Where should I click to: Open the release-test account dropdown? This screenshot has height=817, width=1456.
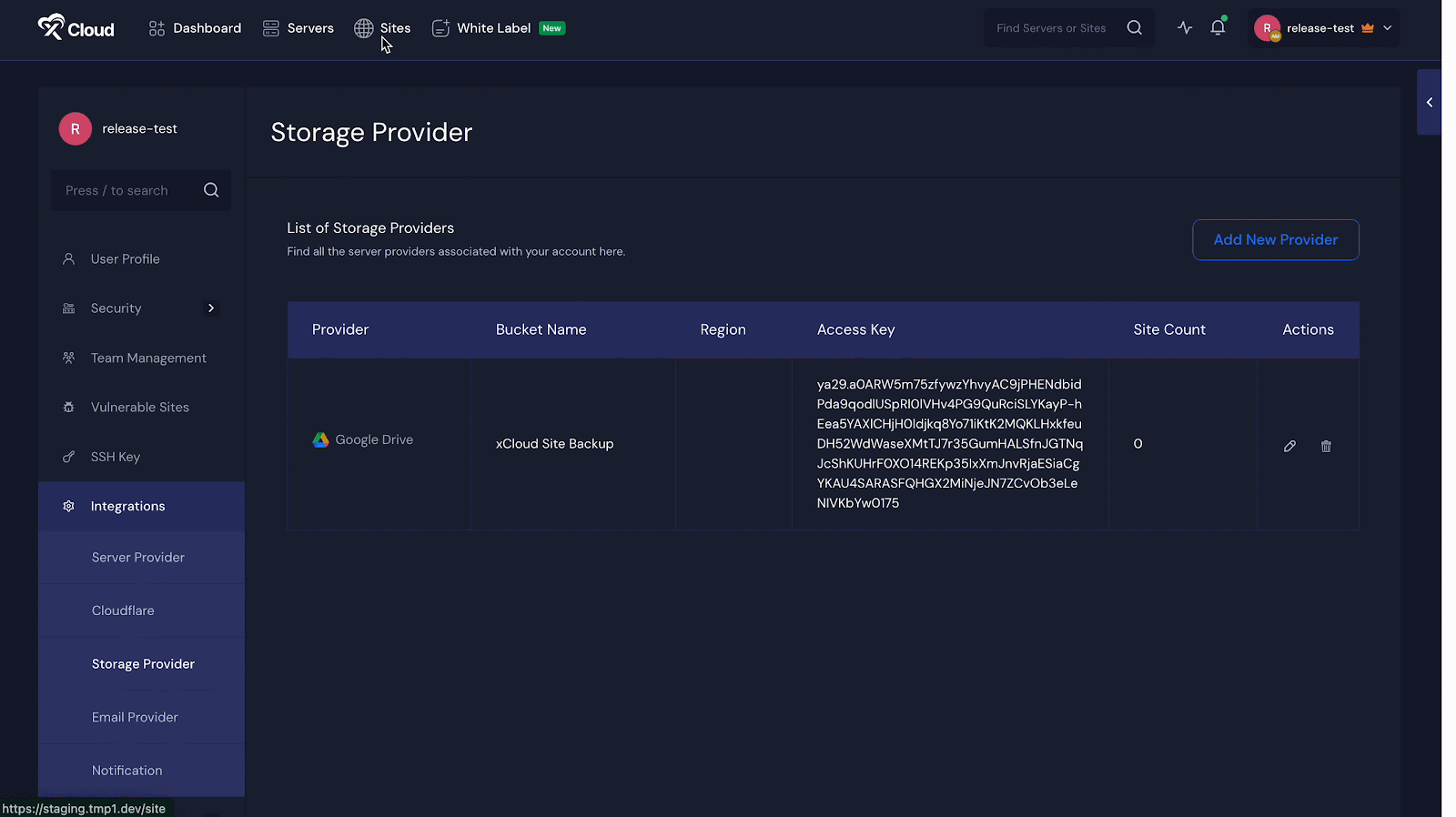coord(1323,28)
